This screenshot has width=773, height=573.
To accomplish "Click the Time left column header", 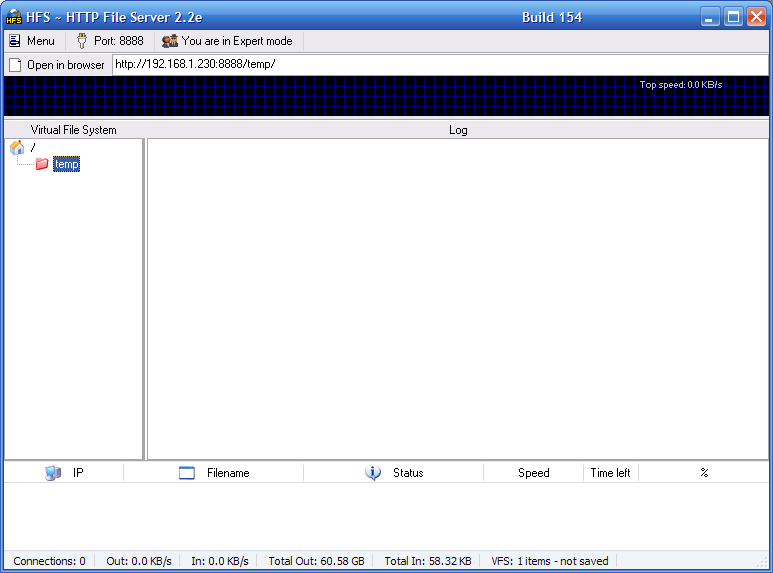I will (x=610, y=473).
